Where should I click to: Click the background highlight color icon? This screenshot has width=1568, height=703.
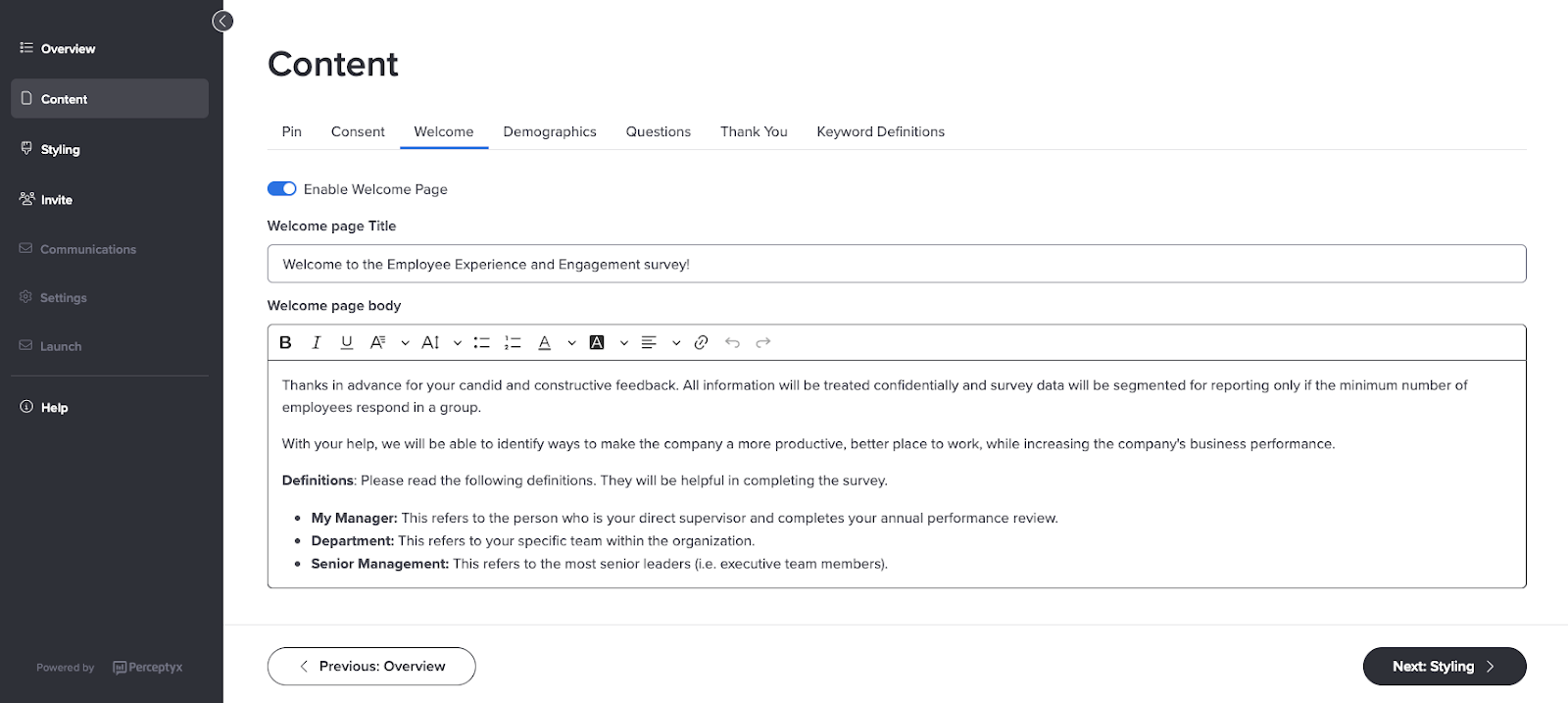pyautogui.click(x=597, y=342)
